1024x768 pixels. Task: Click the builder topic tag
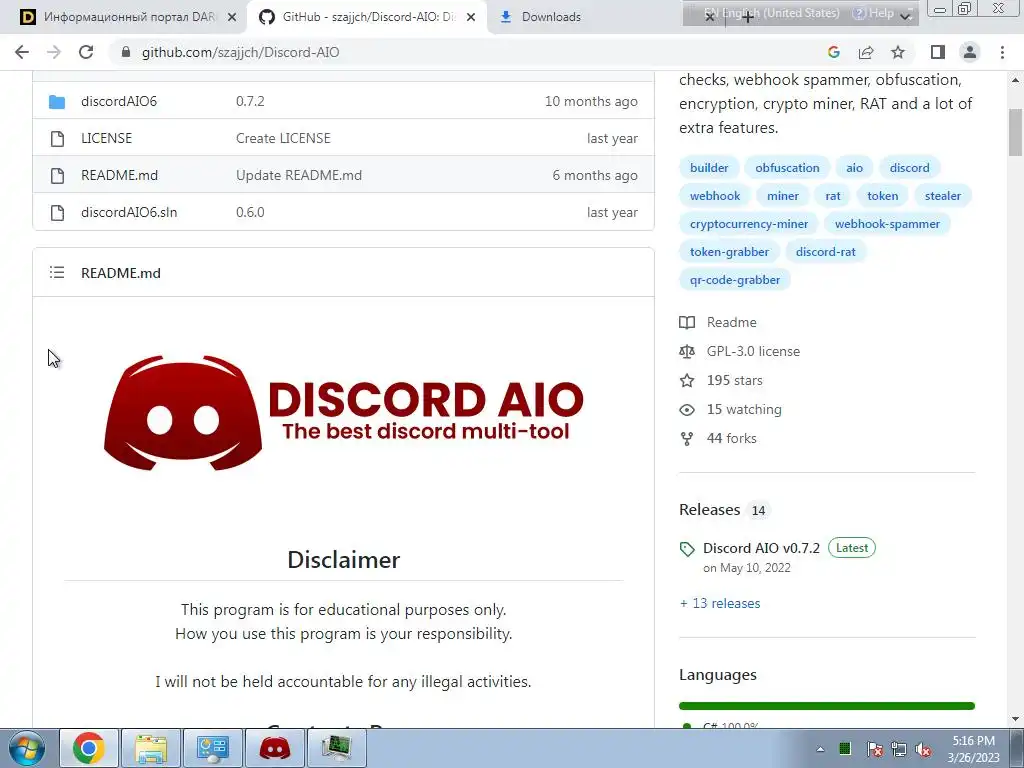click(x=709, y=168)
